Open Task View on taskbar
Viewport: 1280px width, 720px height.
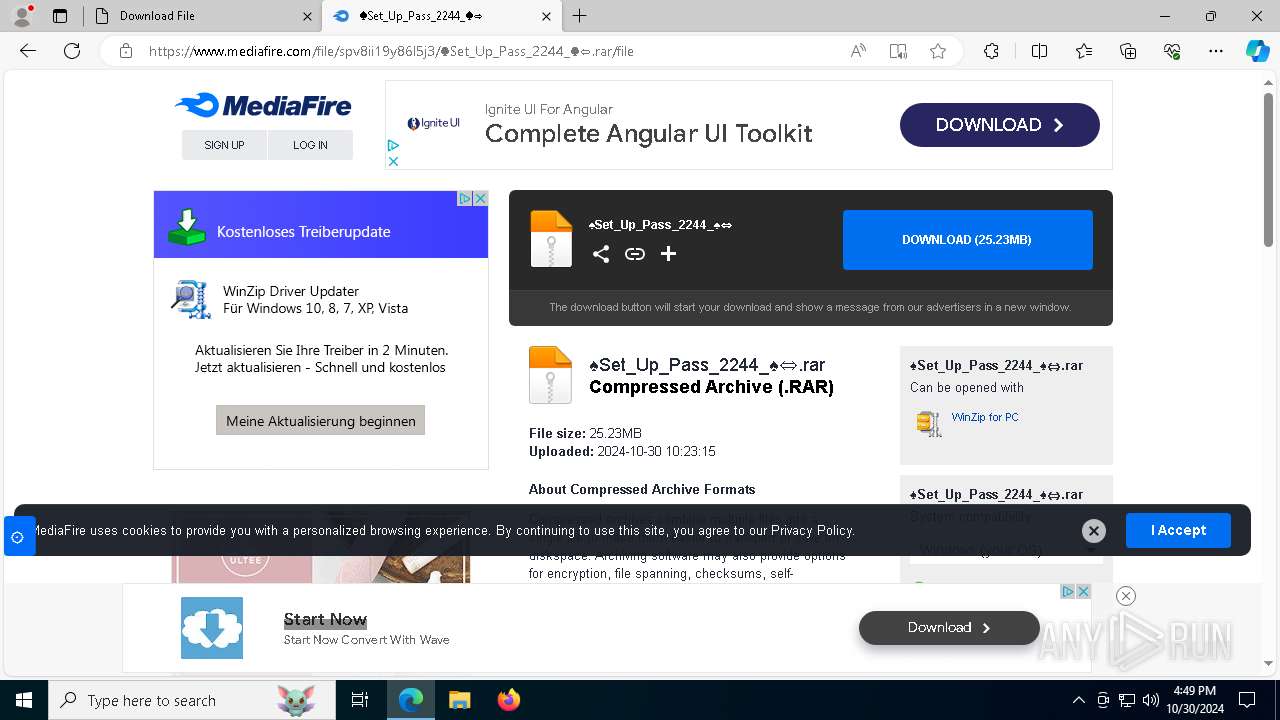click(360, 700)
